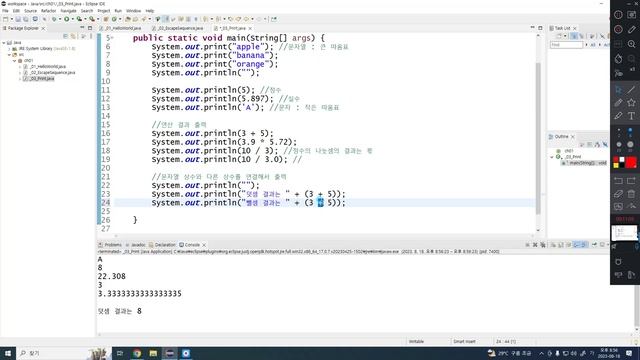
Task: Select the text T tool in drawing panel
Action: click(x=631, y=116)
